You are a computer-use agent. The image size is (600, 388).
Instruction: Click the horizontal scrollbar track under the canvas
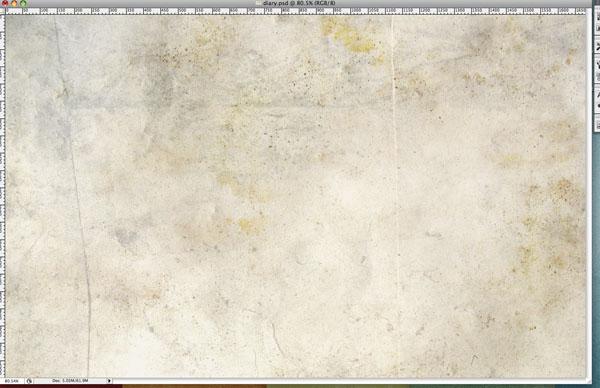(x=348, y=381)
